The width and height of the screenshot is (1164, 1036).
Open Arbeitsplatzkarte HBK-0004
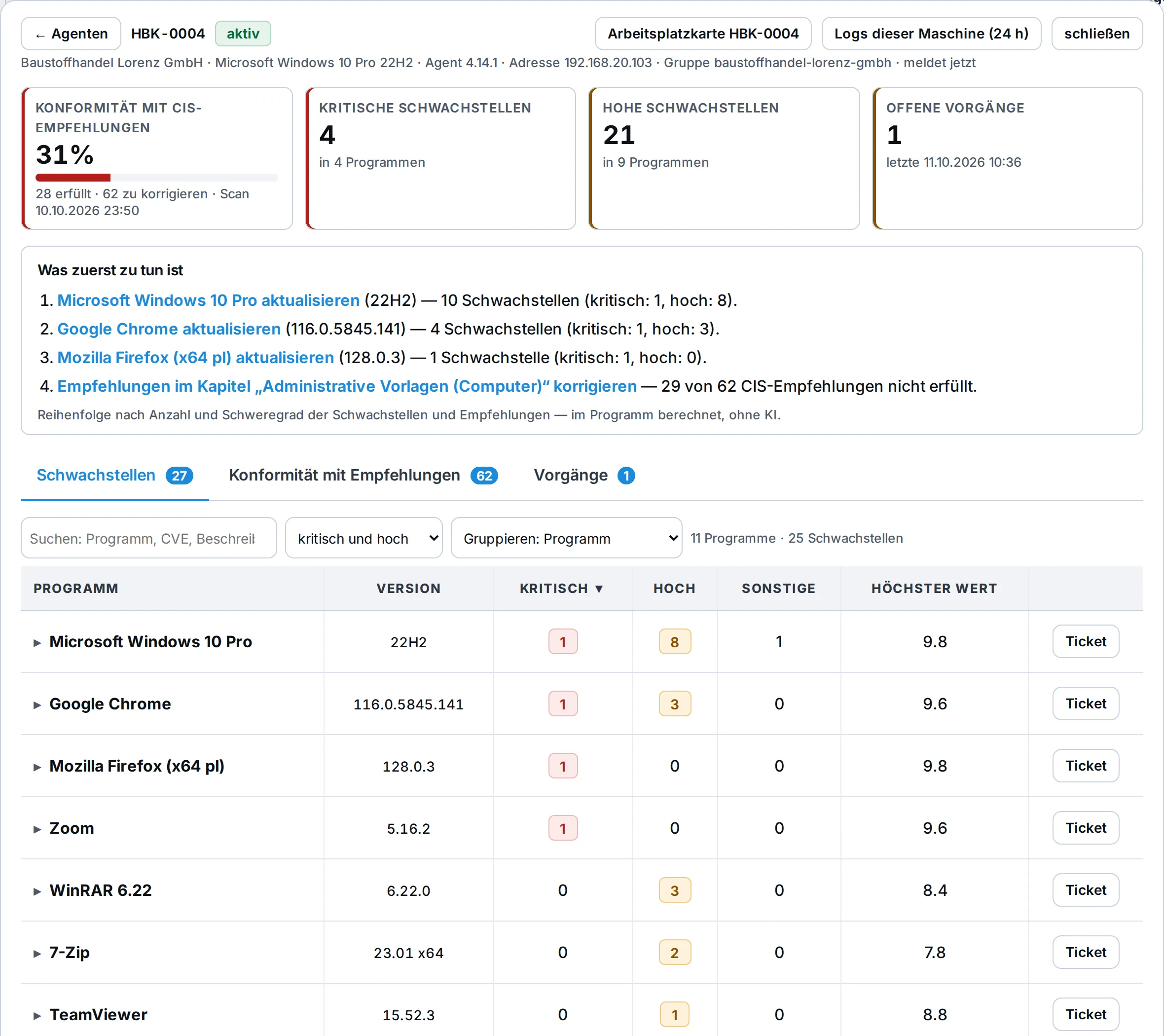703,34
